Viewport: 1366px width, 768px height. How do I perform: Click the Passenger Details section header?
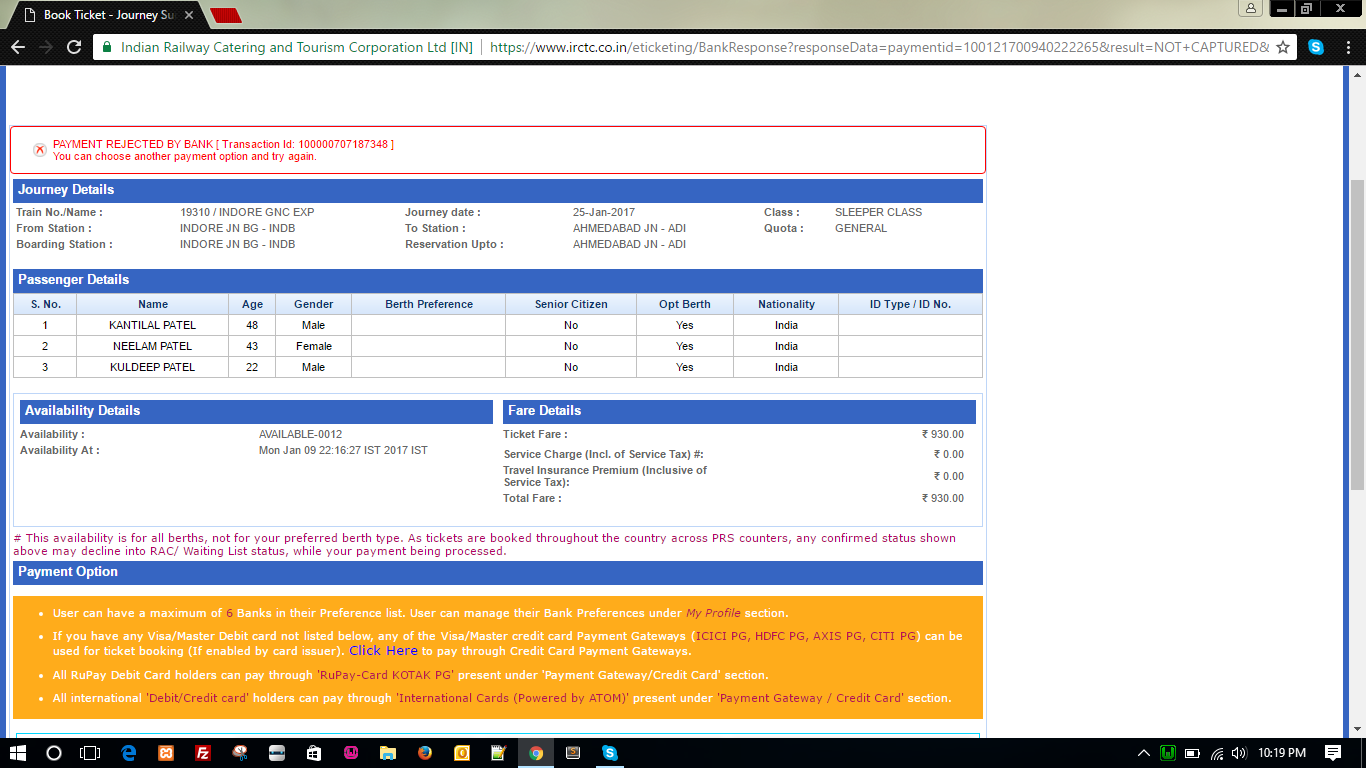(x=498, y=280)
